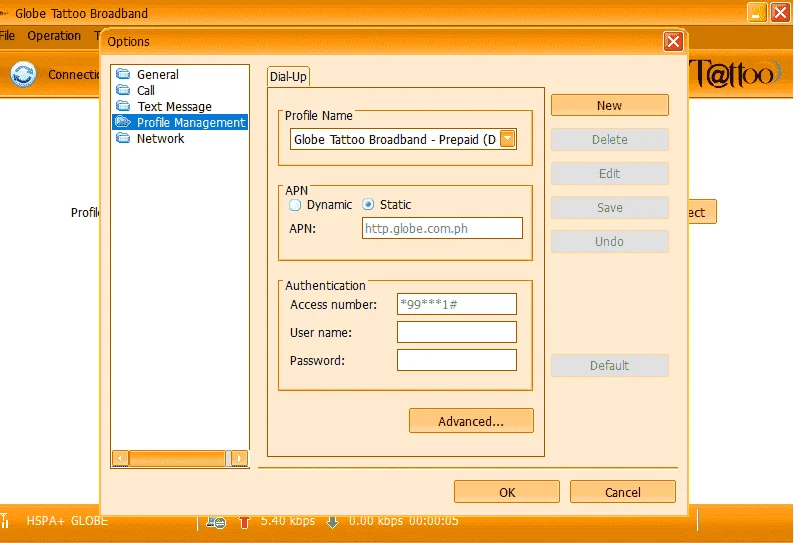Open the Operation menu in main window
The width and height of the screenshot is (794, 543).
54,36
